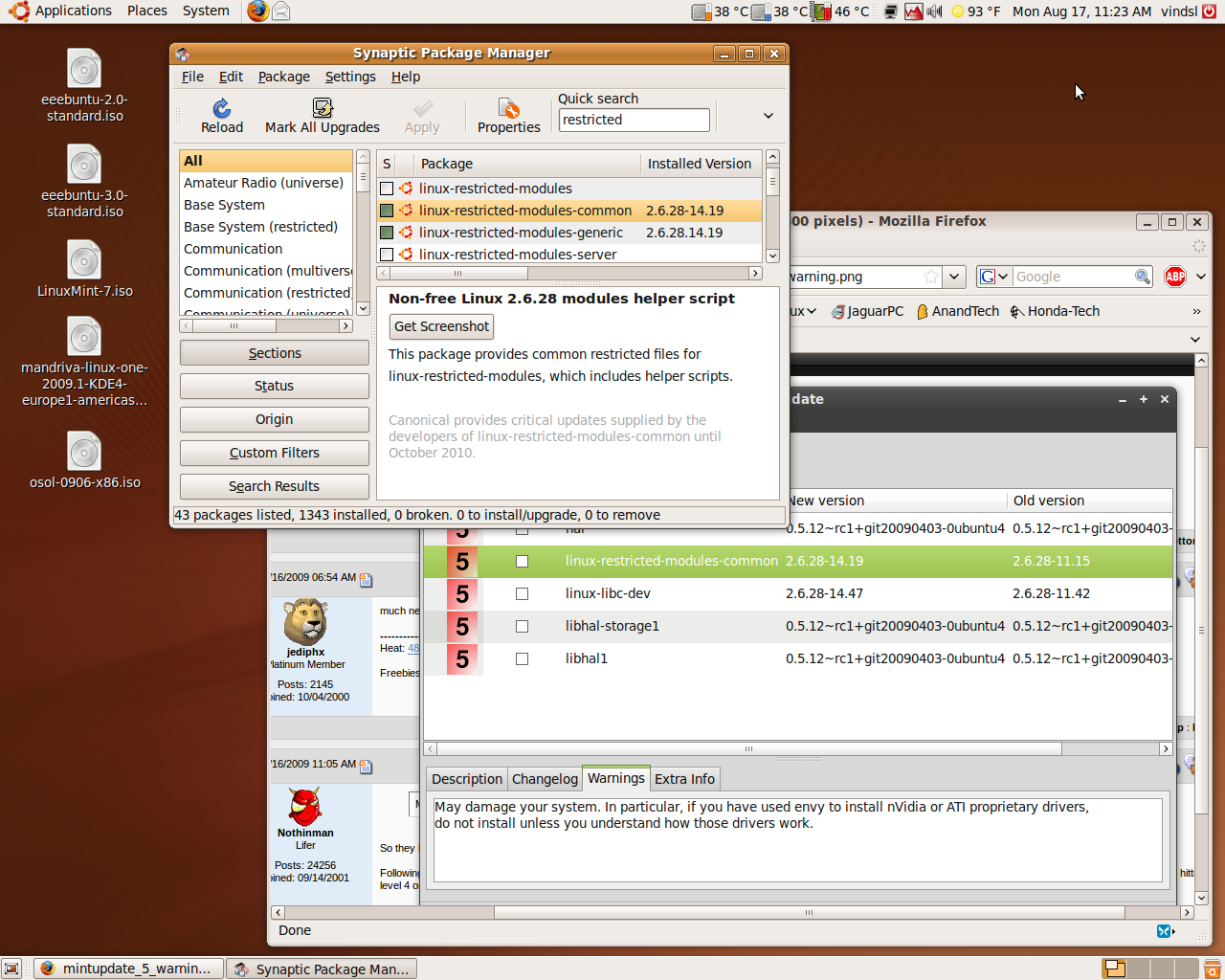Screen dimensions: 1225x980
Task: Click inside the Quick search field
Action: pyautogui.click(x=634, y=120)
